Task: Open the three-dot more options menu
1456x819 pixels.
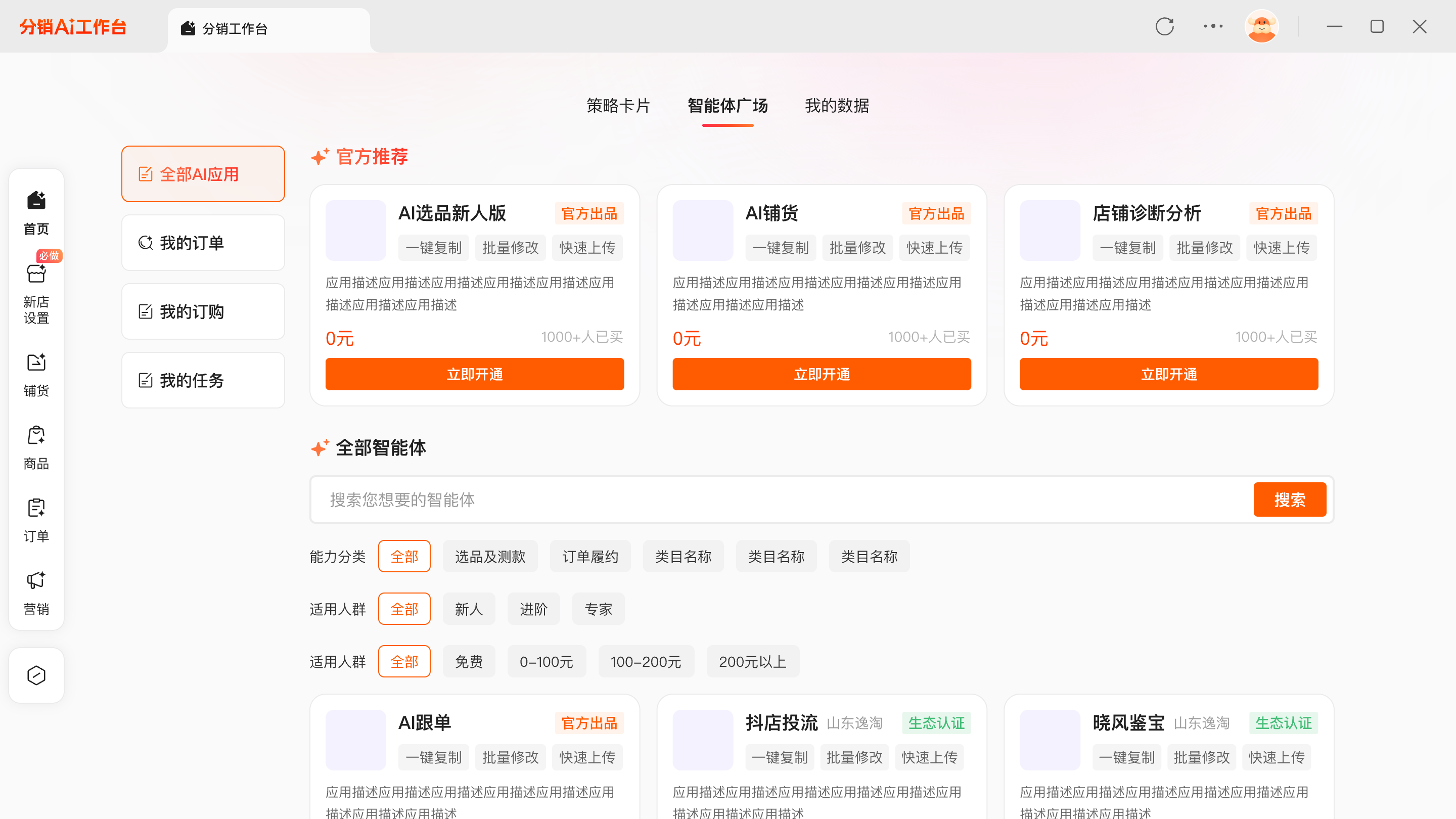Action: pos(1213,27)
